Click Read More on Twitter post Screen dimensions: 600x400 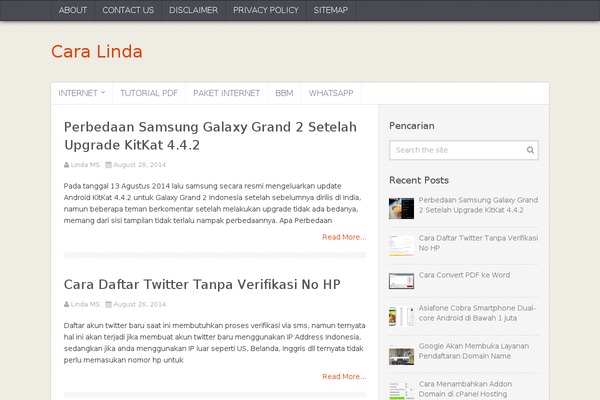344,377
